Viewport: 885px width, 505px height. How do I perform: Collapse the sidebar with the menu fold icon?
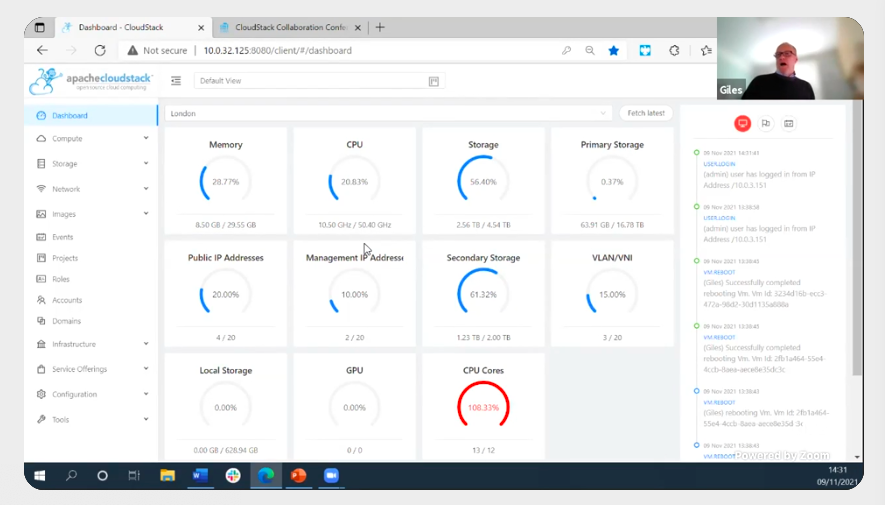[x=176, y=81]
